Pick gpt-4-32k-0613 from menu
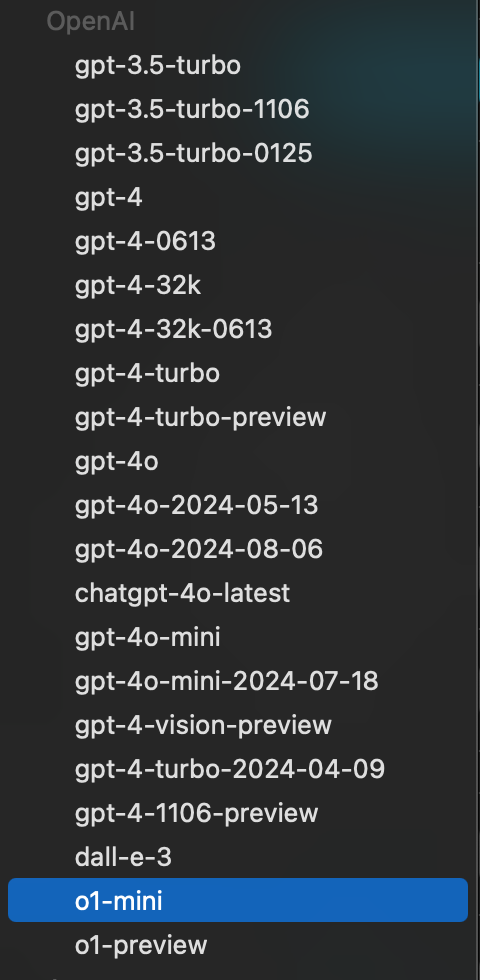 coord(238,329)
